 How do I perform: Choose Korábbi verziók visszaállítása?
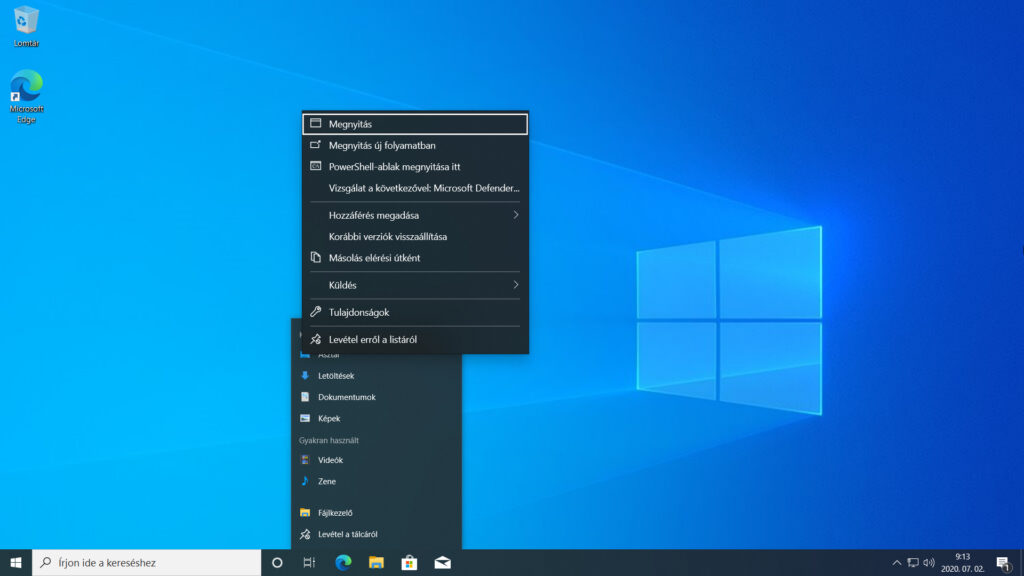pos(415,236)
